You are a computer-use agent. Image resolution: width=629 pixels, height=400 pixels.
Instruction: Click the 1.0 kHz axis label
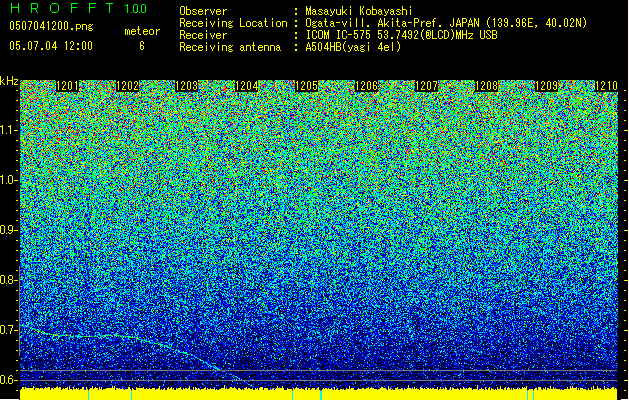pos(8,180)
